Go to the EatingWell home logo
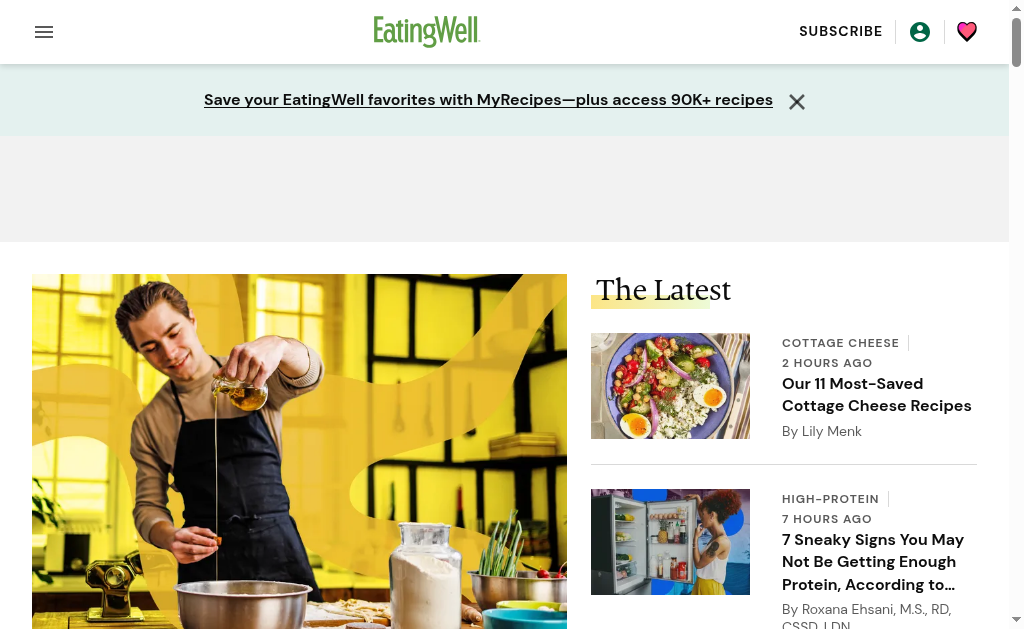 pos(426,31)
